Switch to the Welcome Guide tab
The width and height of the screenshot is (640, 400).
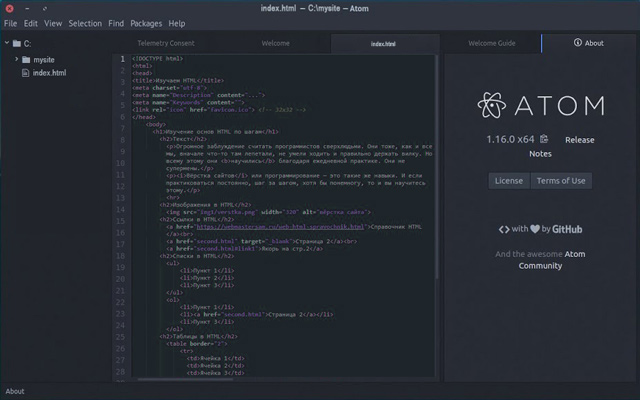point(491,43)
